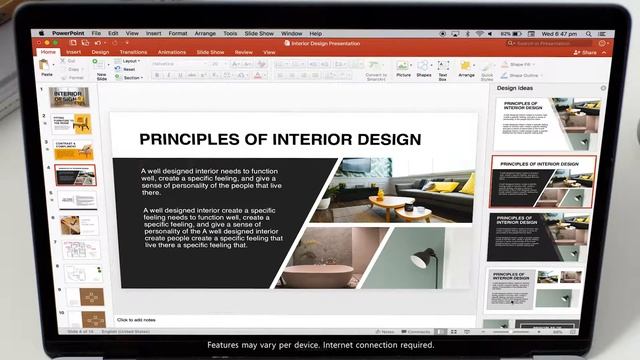Open the Slide Show menu in menu bar
The image size is (640, 360).
pos(259,33)
